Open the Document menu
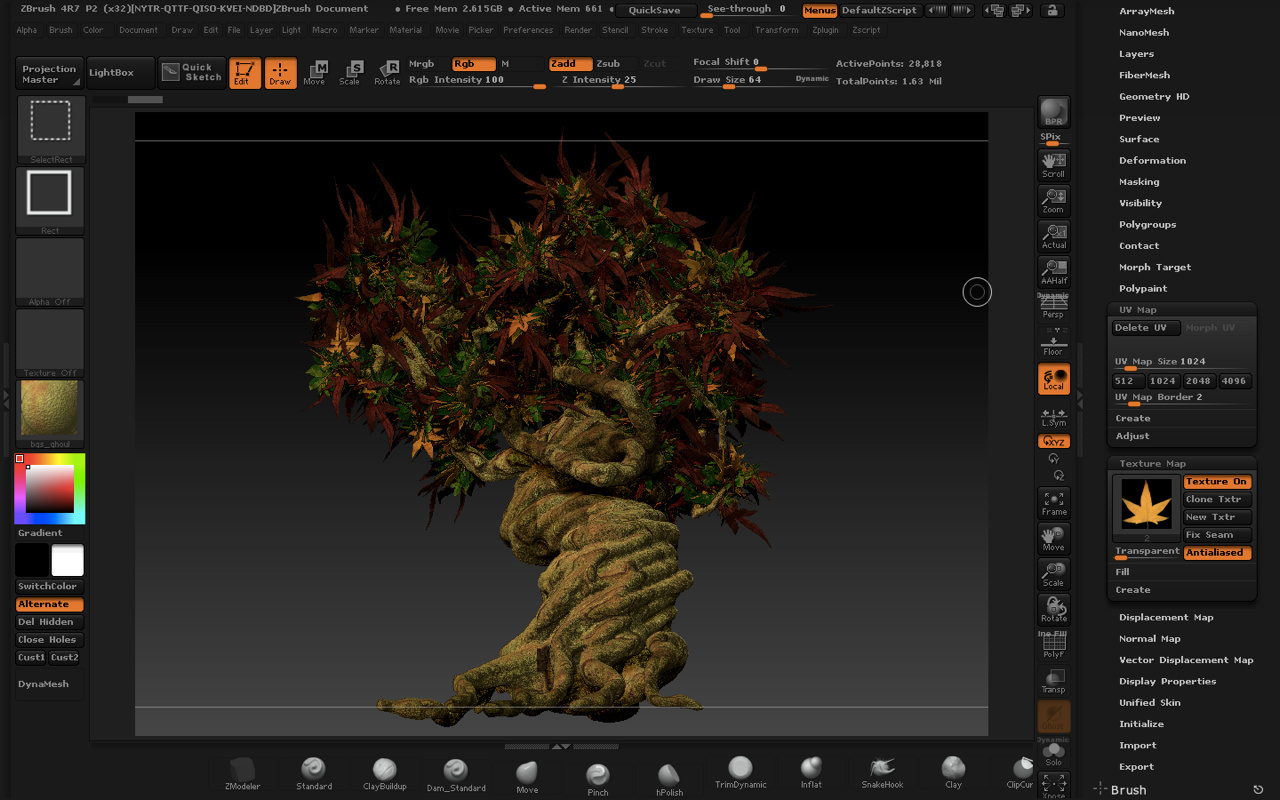 tap(138, 30)
